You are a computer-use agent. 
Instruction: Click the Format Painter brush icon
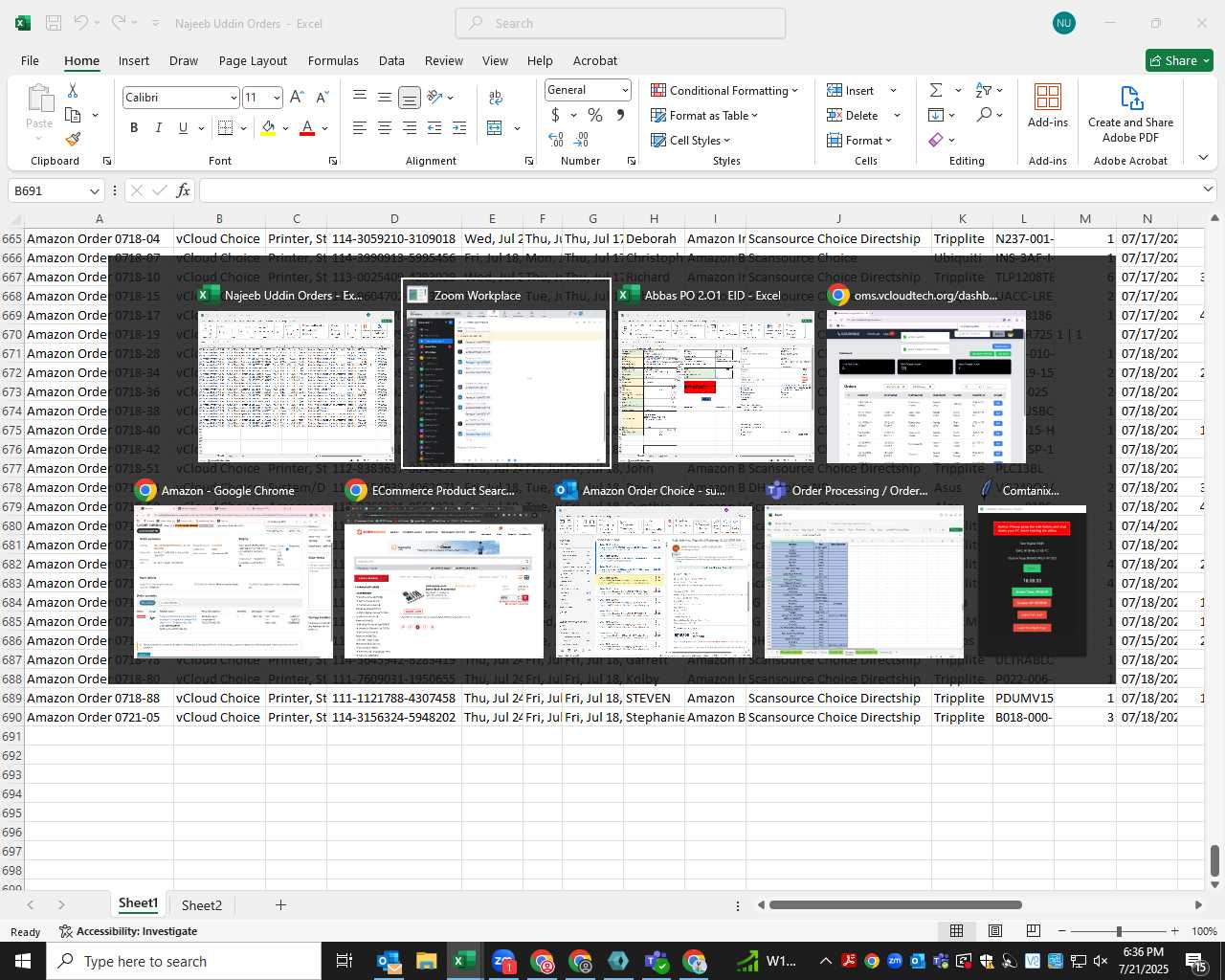[73, 140]
